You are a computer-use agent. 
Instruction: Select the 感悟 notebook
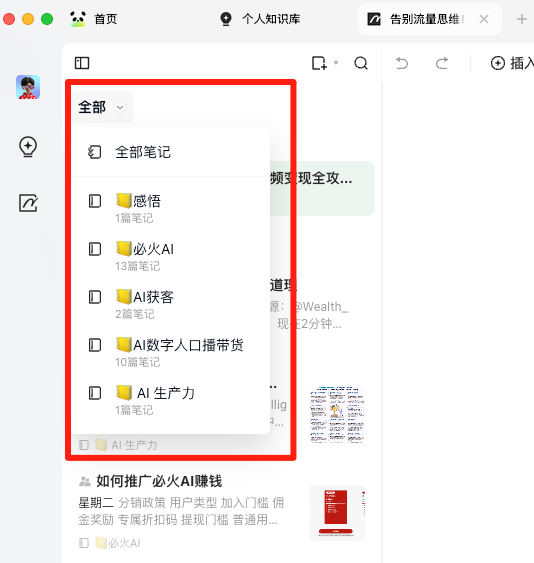[x=171, y=208]
